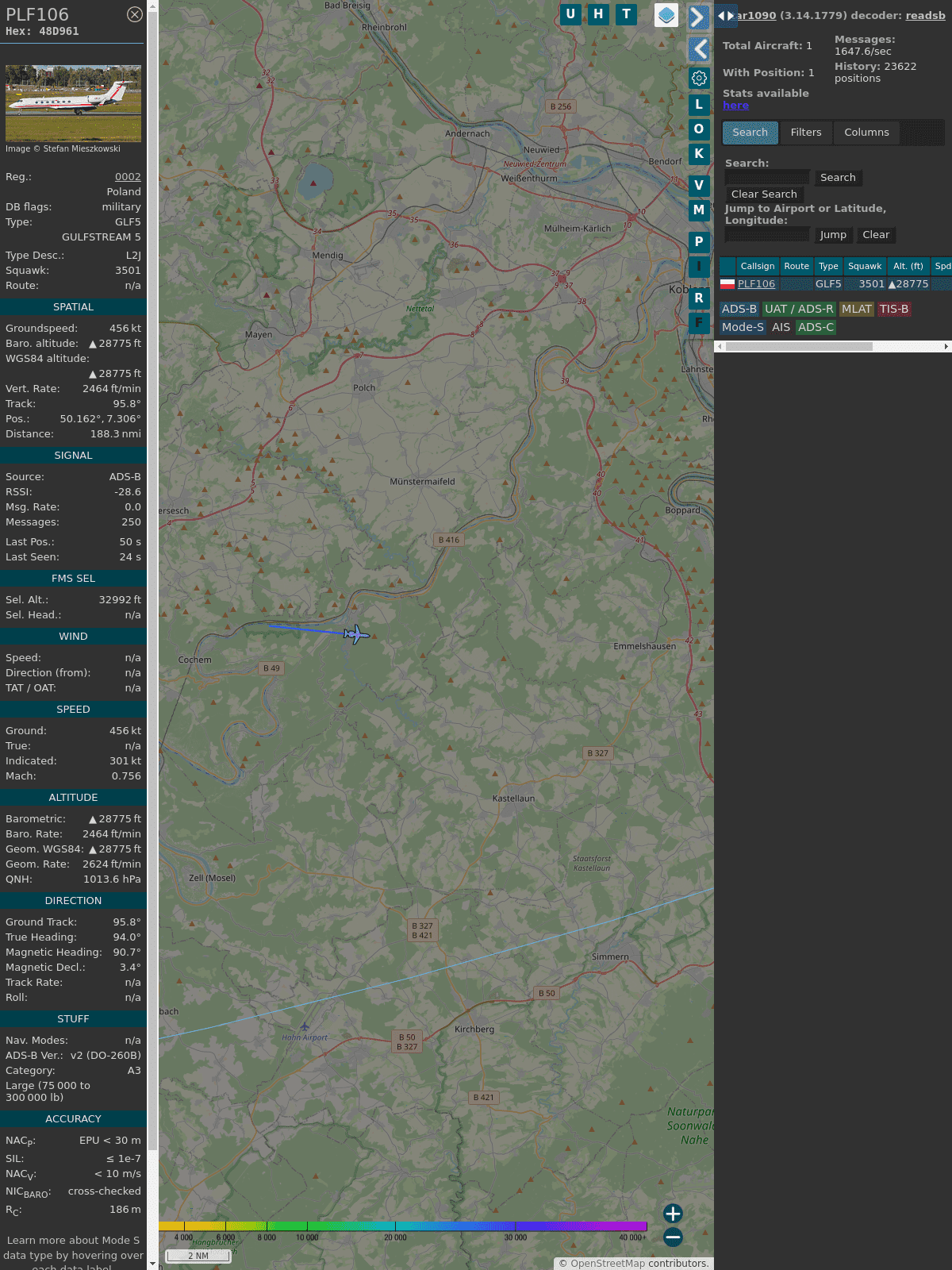
Task: Toggle the H map button
Action: tap(598, 14)
